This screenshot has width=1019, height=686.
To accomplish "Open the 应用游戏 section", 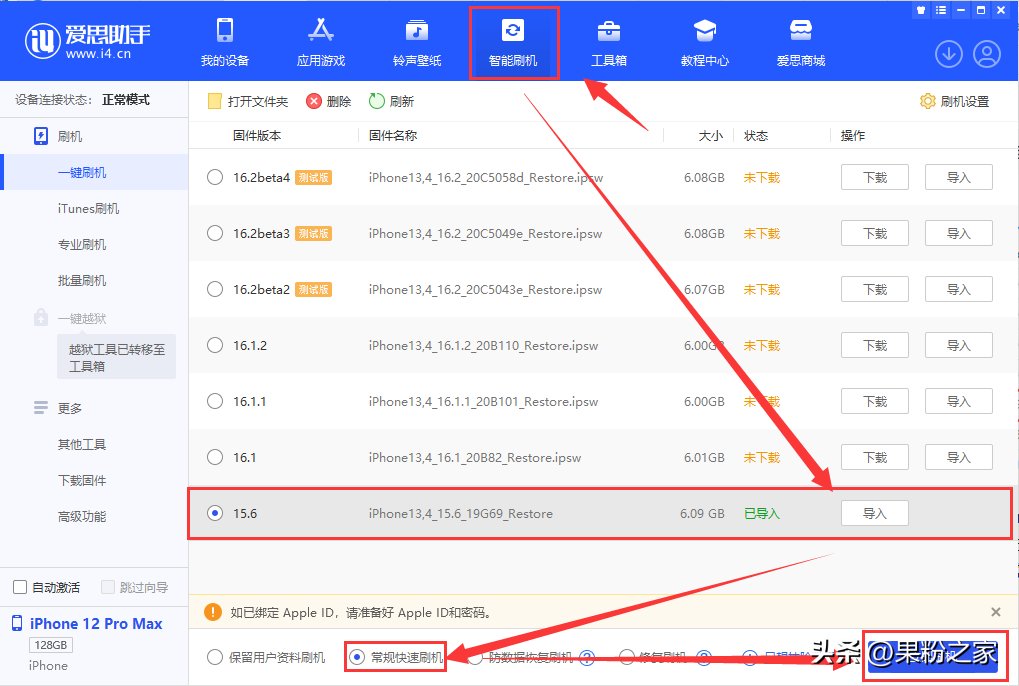I will (320, 43).
